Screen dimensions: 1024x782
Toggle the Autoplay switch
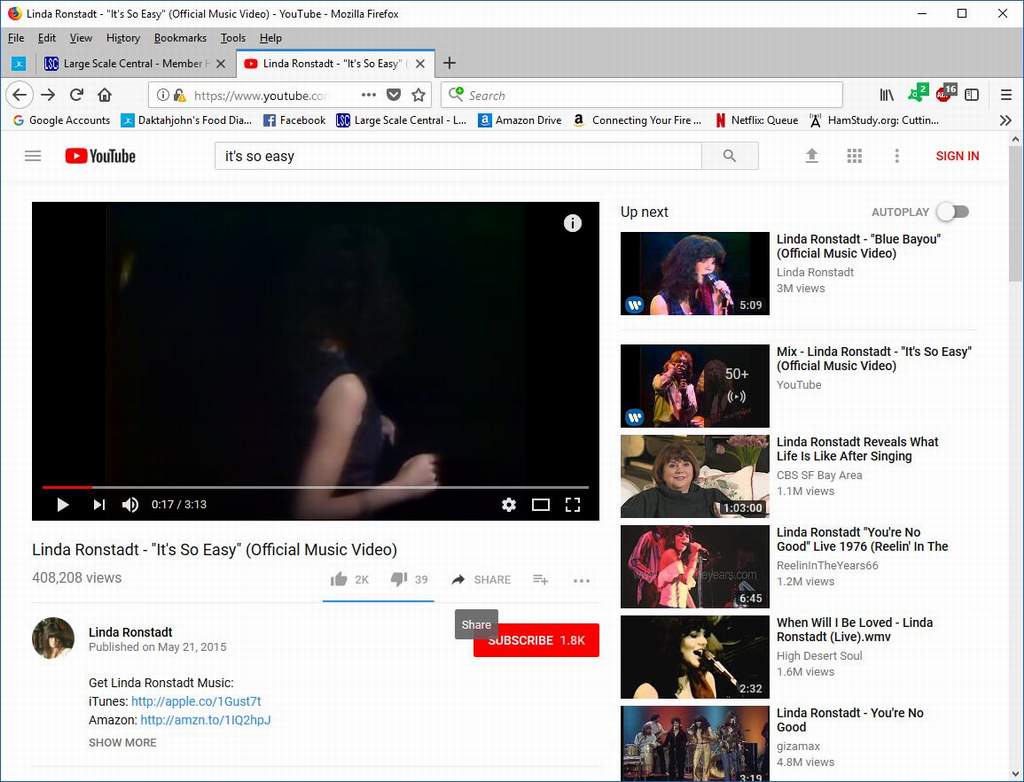click(953, 212)
